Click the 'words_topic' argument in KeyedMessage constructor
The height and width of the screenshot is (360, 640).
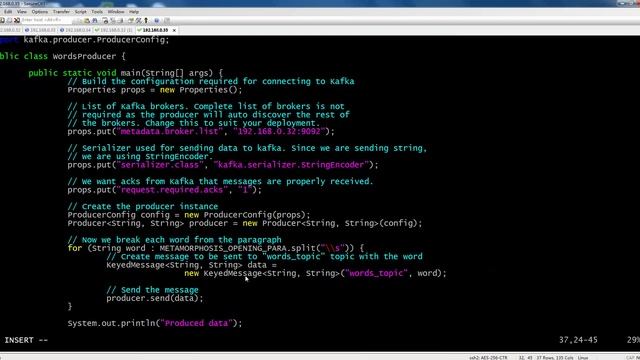[376, 273]
